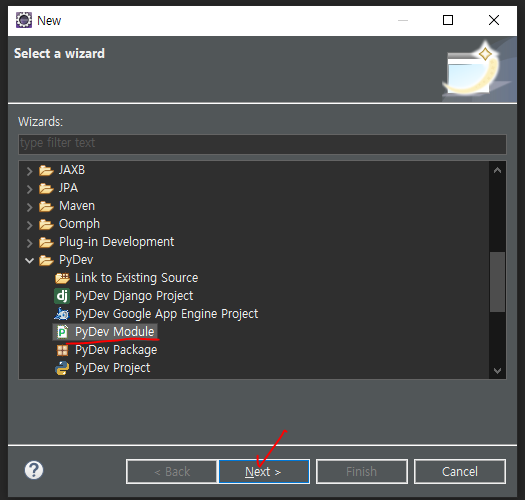Expand the JPA category
525x500 pixels.
[x=29, y=189]
